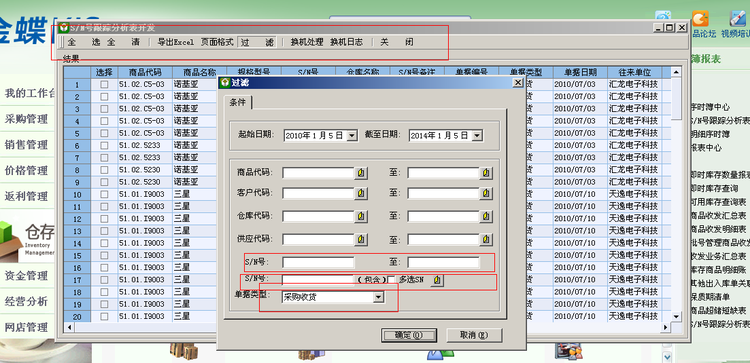The width and height of the screenshot is (750, 363).
Task: Click the results table vertical scrollbar down arrow
Action: click(x=676, y=317)
